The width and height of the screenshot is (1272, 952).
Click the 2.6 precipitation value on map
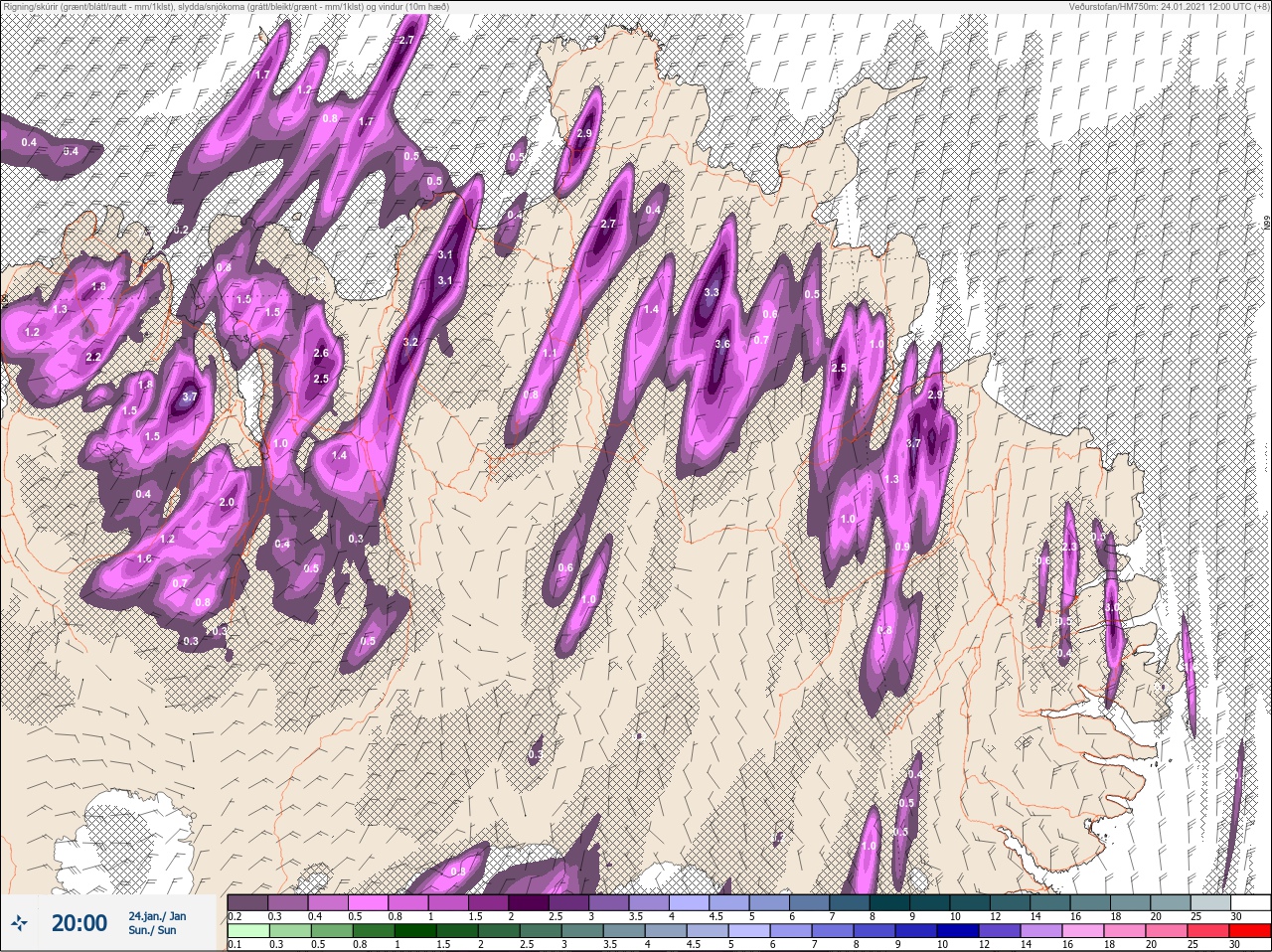[x=321, y=353]
